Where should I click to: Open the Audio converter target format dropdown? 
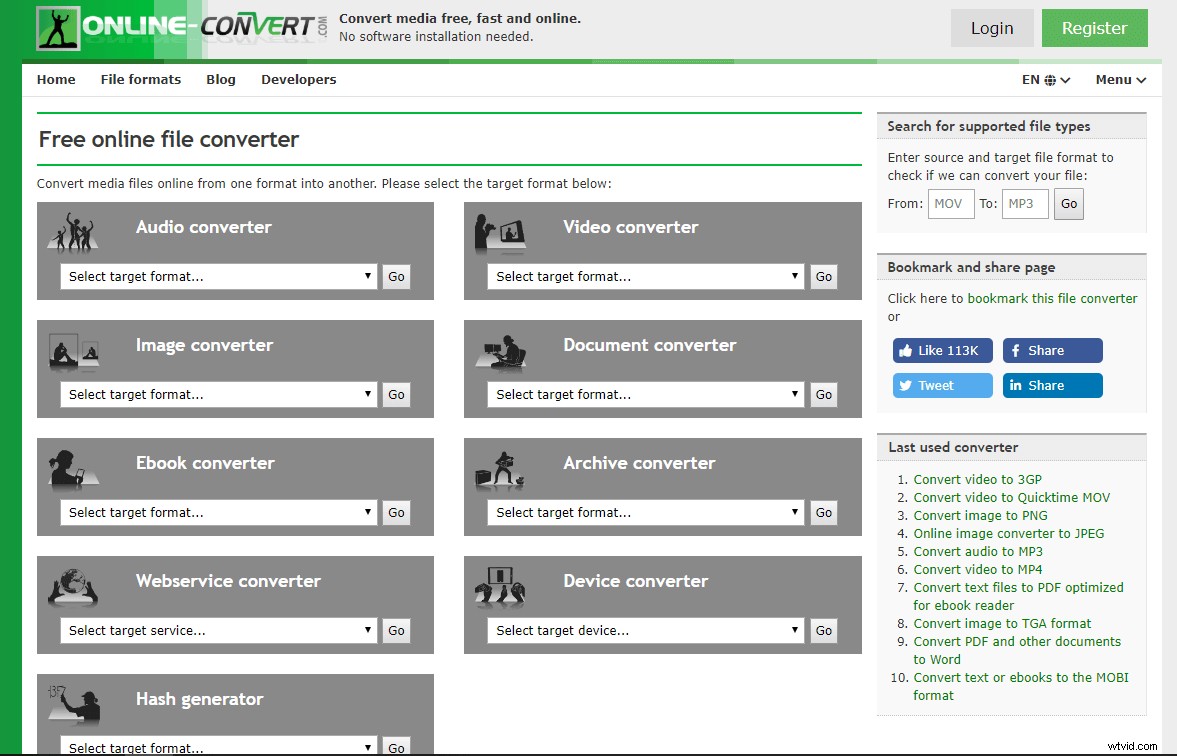pos(217,276)
